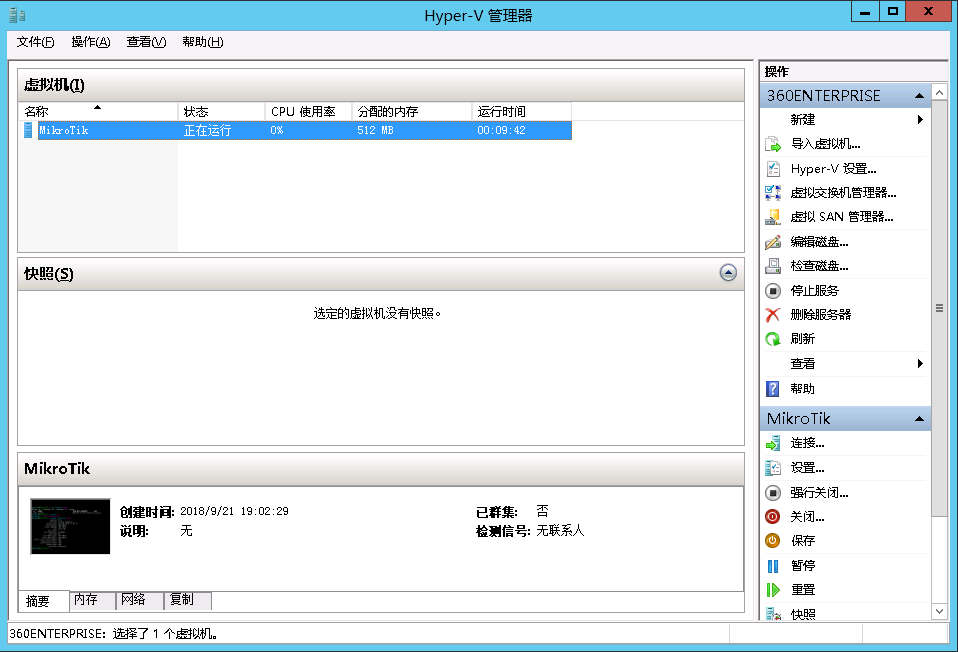Click the green 重置 reset icon

tap(773, 590)
